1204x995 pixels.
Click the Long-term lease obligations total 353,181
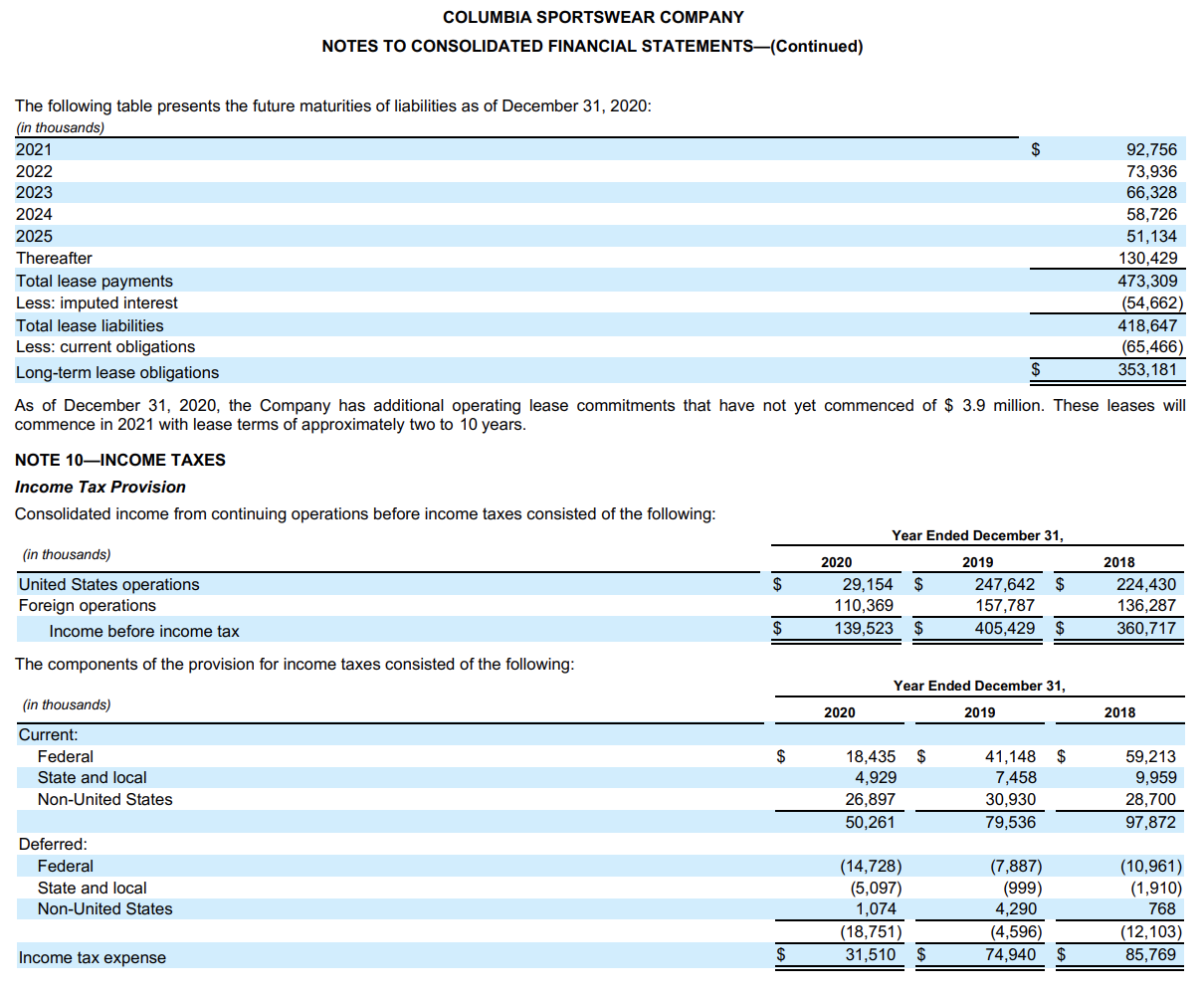(1153, 371)
